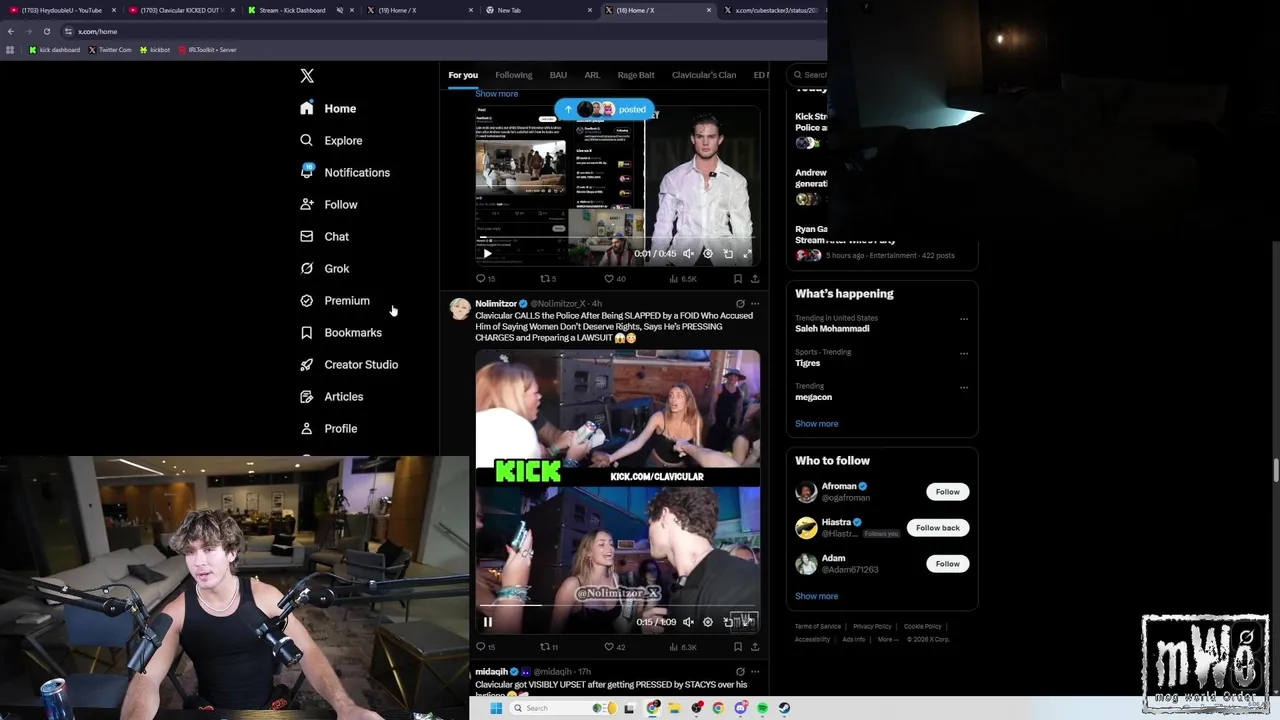Unmute the 0:15 / 1:09 video
This screenshot has height=720, width=1280.
[x=688, y=622]
